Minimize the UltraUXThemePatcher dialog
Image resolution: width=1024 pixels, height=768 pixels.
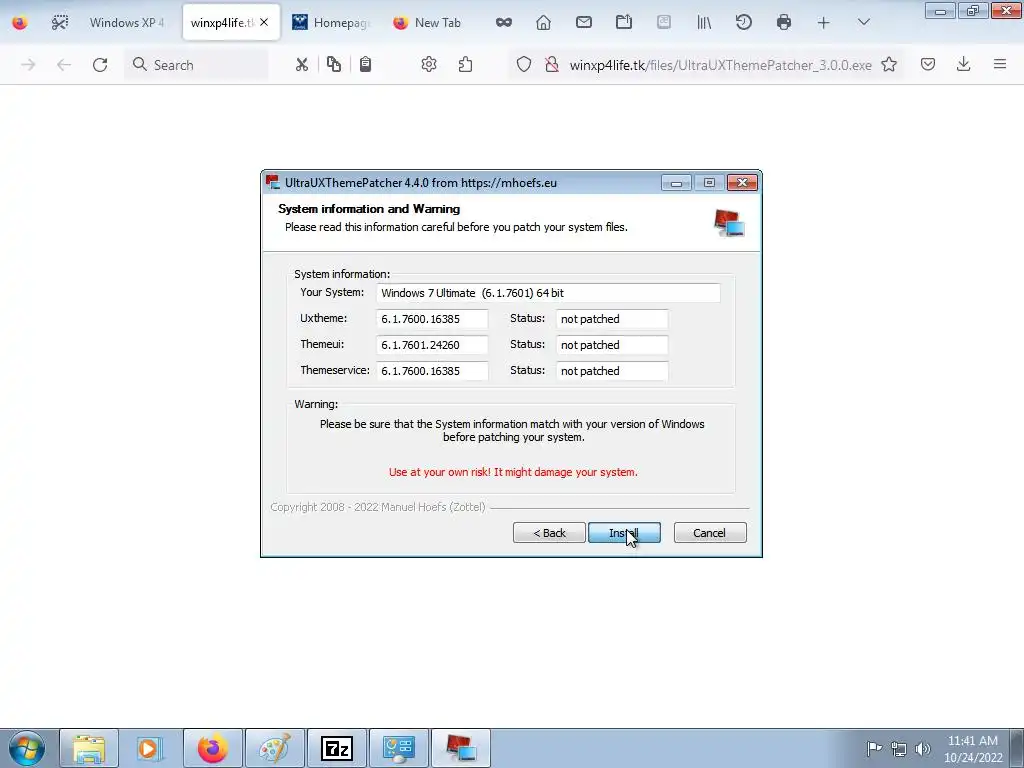point(676,183)
